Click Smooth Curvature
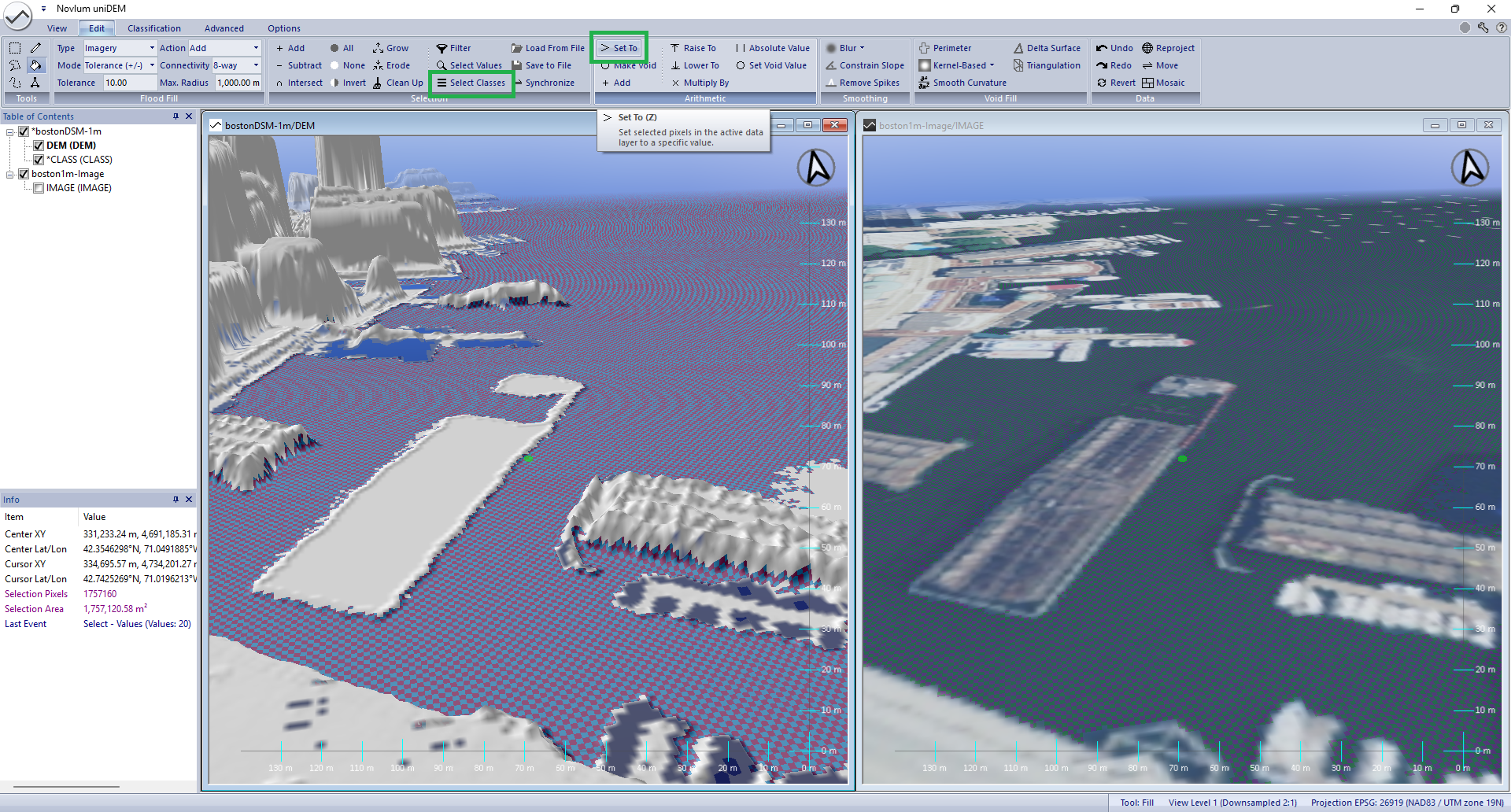Screen dimensions: 1511x812 [x=962, y=83]
